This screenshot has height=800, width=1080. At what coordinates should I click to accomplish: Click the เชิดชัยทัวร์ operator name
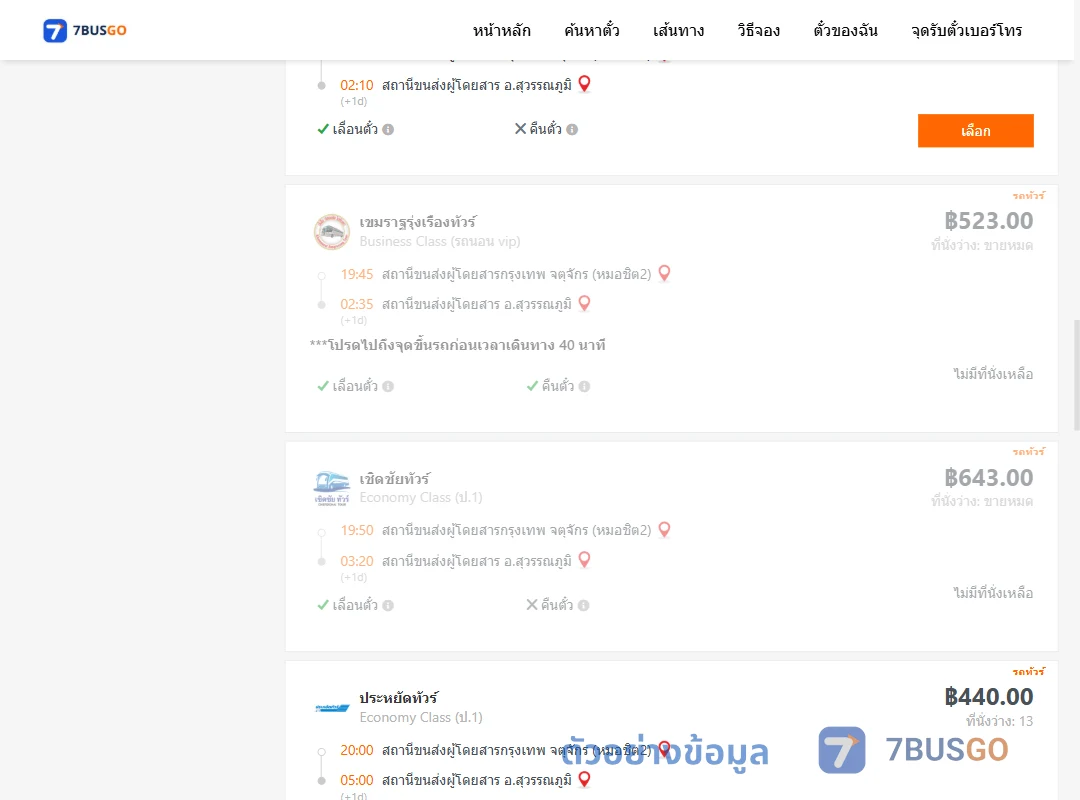[x=395, y=478]
